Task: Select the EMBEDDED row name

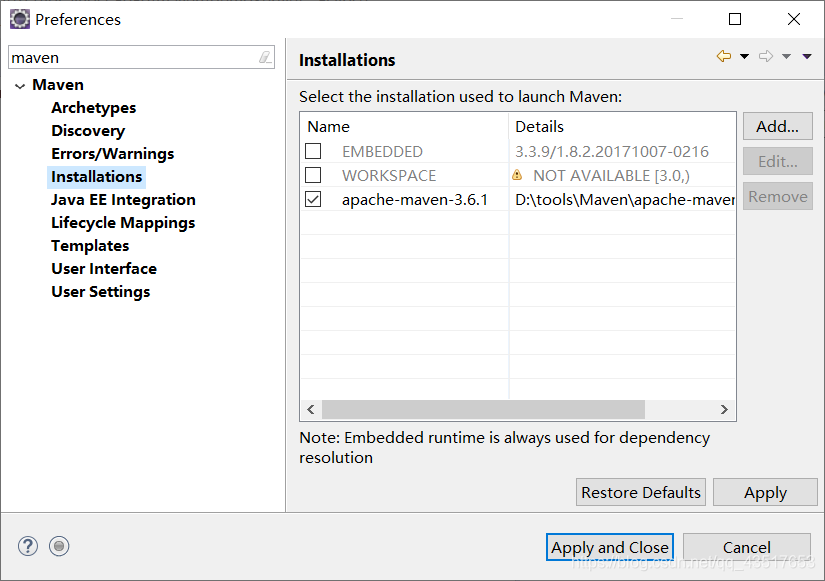Action: coord(382,152)
